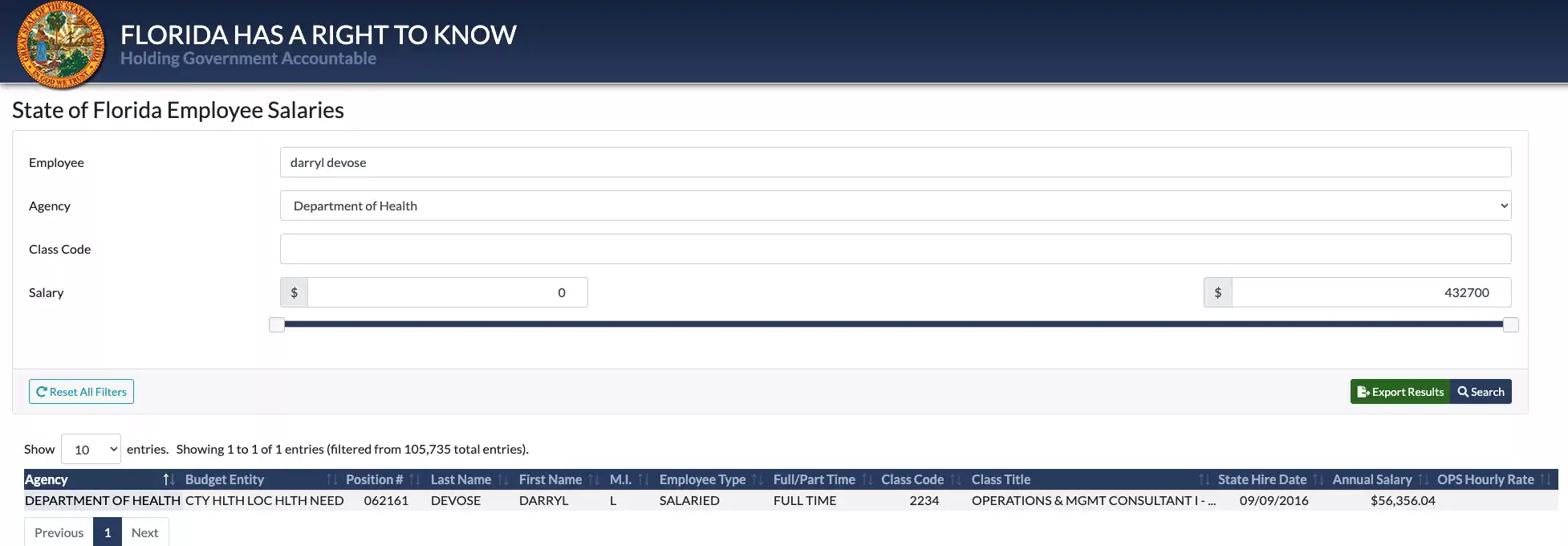The height and width of the screenshot is (546, 1568).
Task: Open the Agency dropdown selector
Action: pos(895,206)
